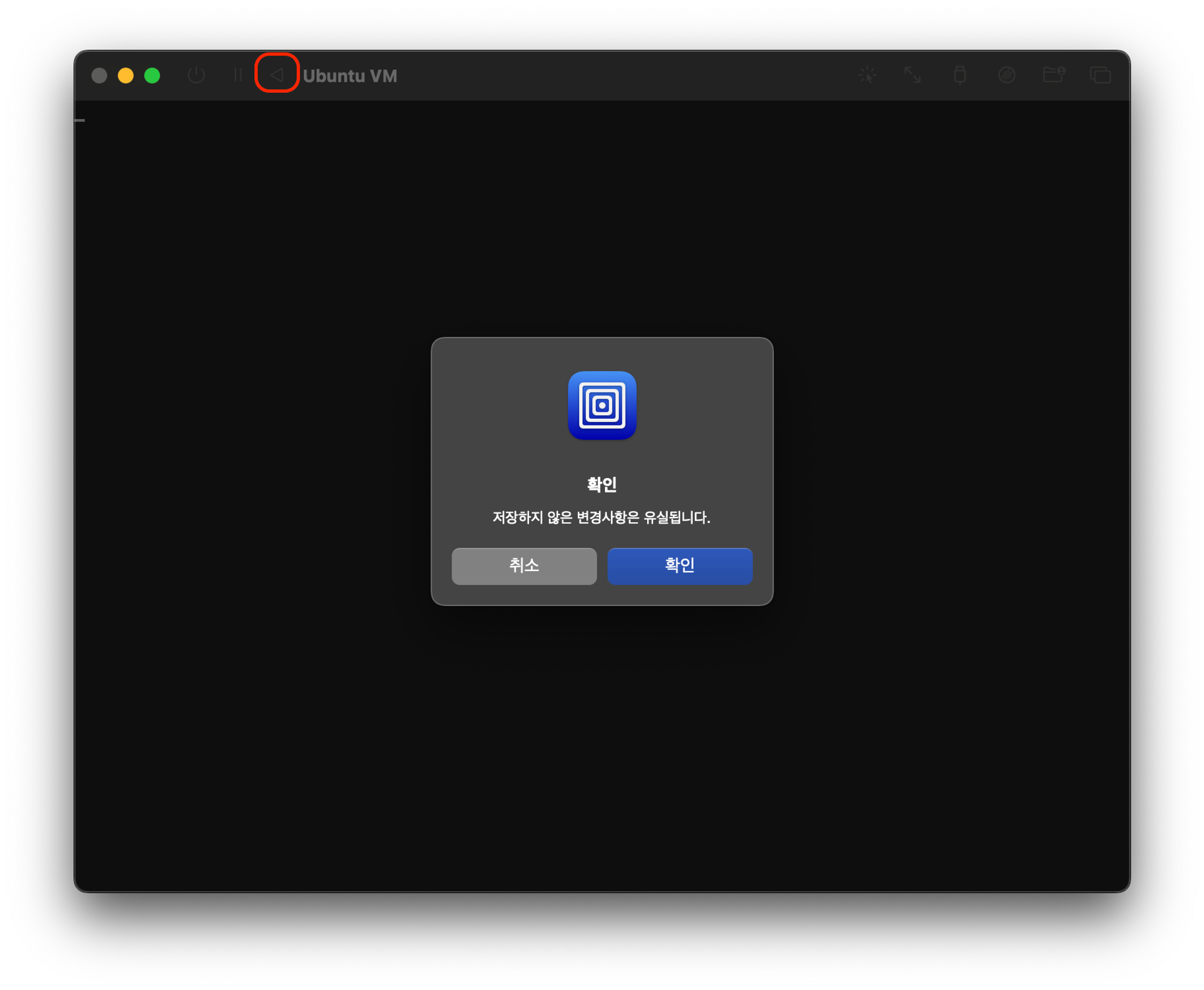This screenshot has height=990, width=1204.
Task: Click the highlighted restart triangle icon
Action: [277, 75]
